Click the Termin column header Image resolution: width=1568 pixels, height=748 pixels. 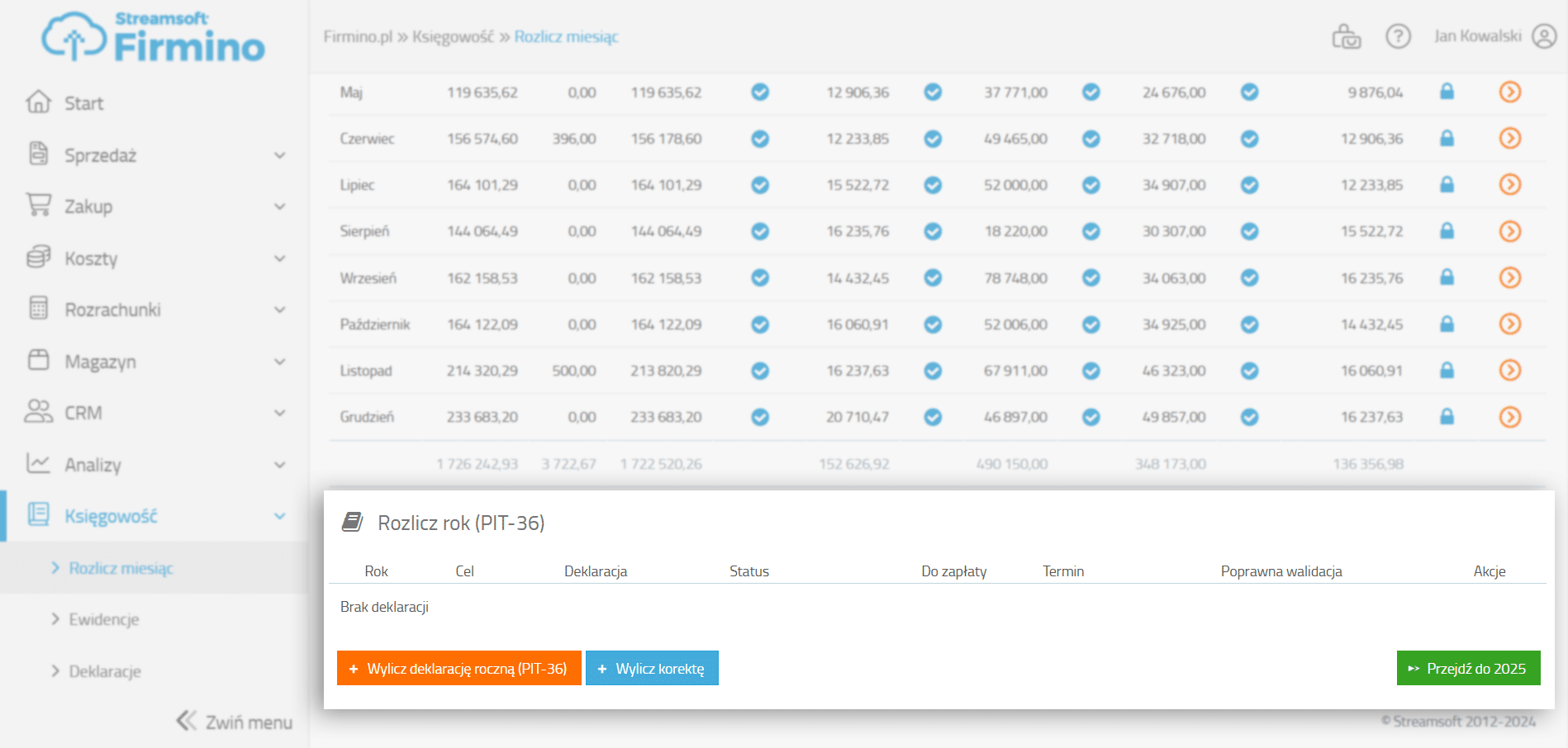click(x=1063, y=571)
